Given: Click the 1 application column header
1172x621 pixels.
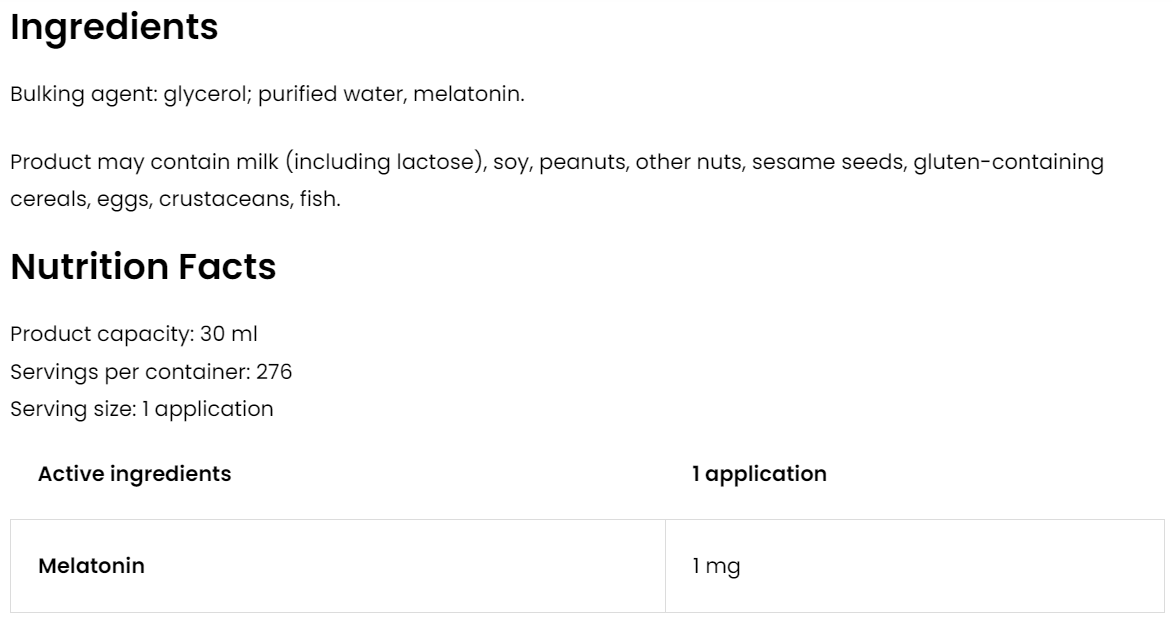Looking at the screenshot, I should pos(759,474).
